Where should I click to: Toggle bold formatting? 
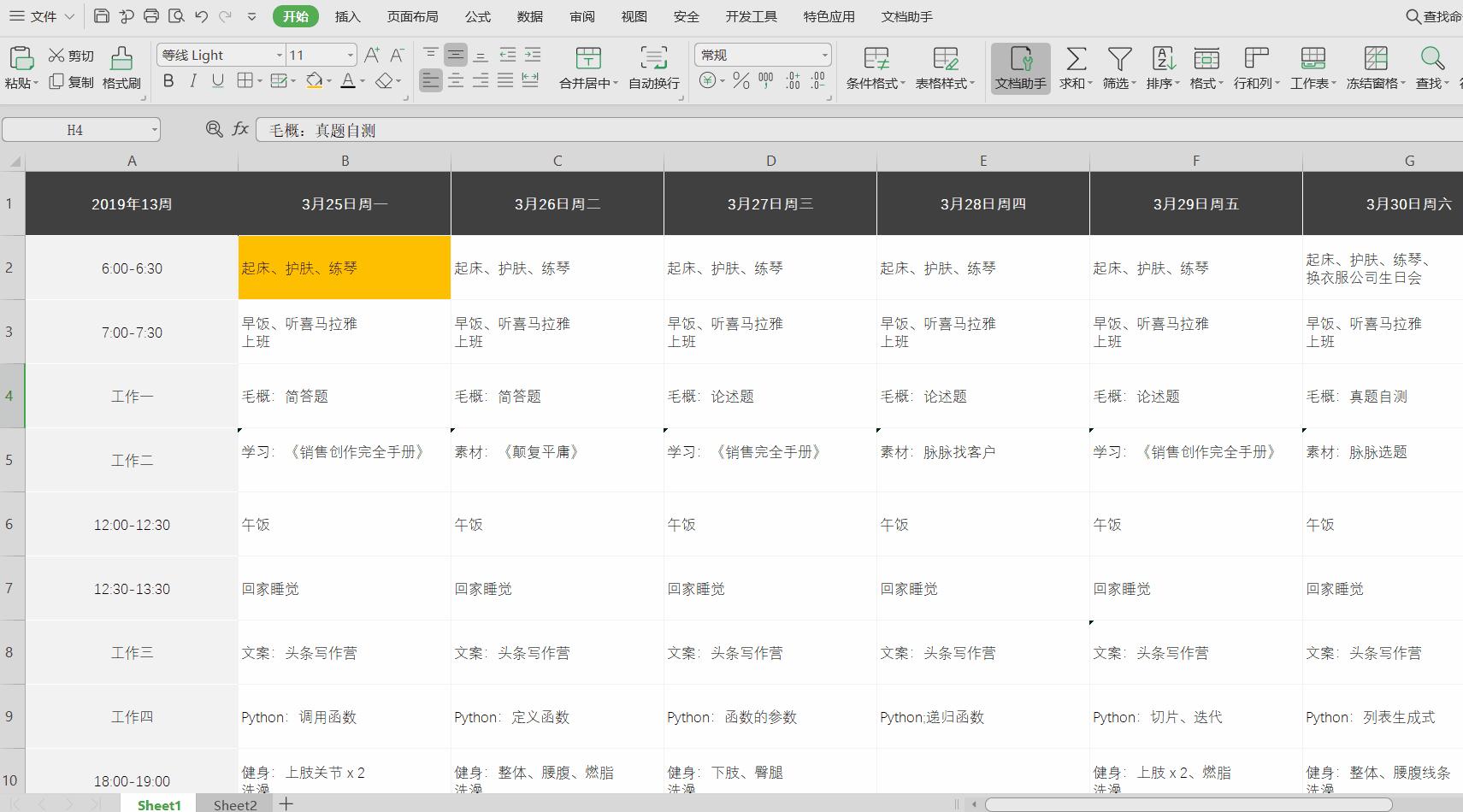click(168, 81)
